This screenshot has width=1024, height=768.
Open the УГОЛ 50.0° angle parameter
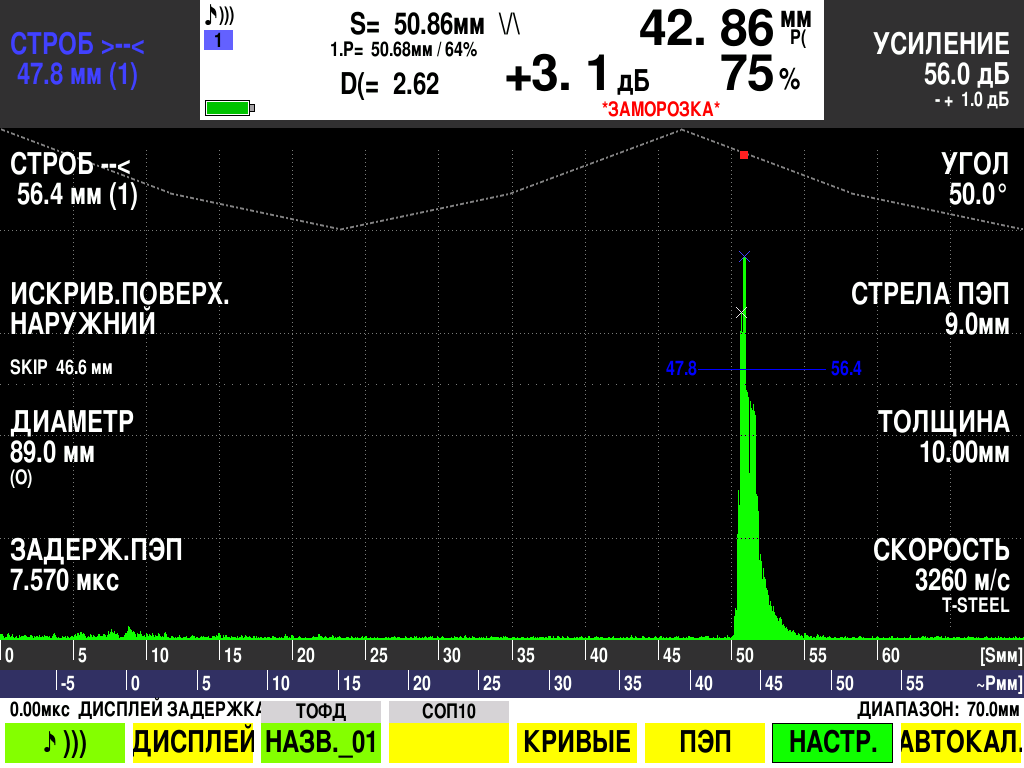coord(974,180)
